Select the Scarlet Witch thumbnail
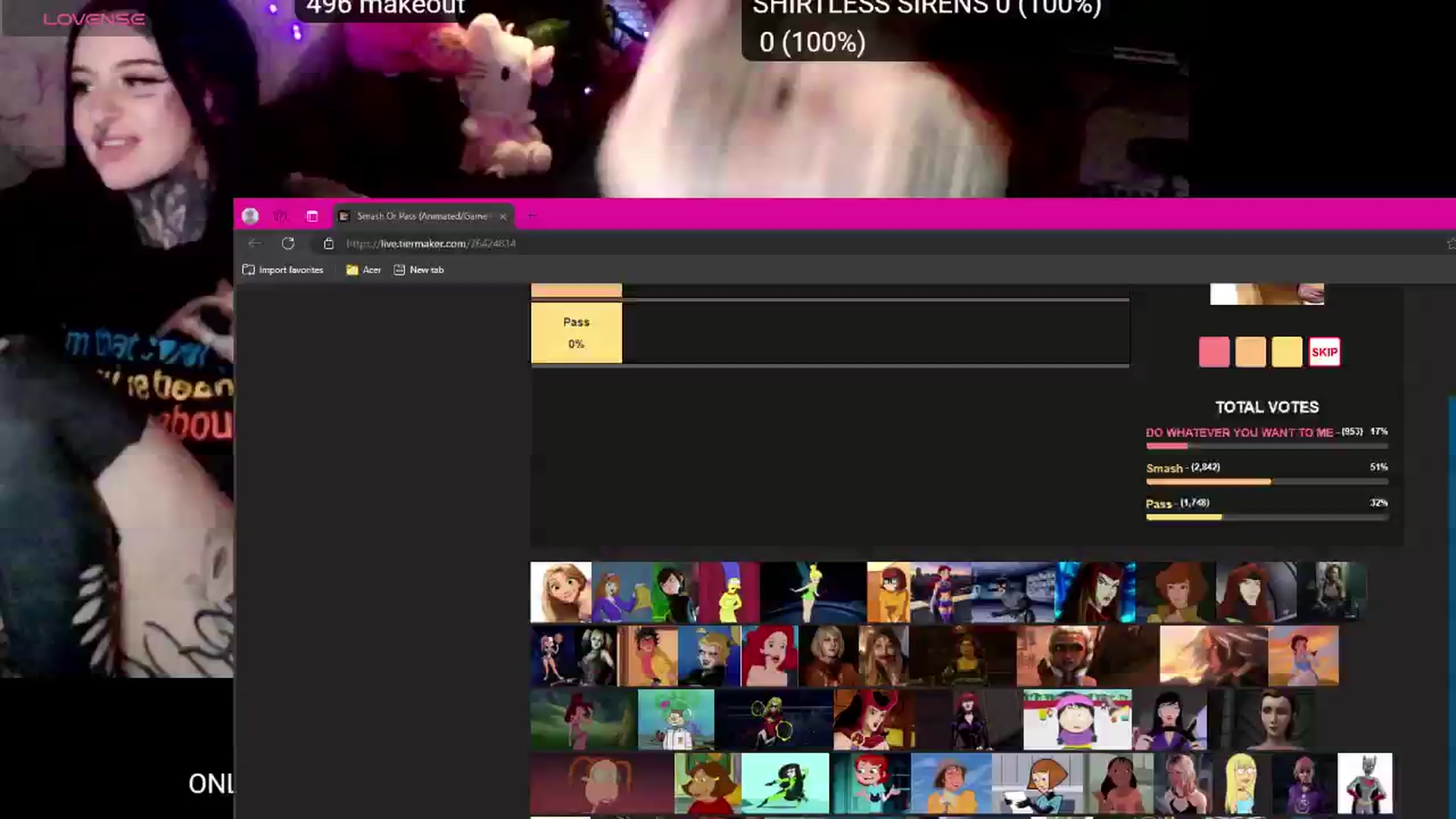Image resolution: width=1456 pixels, height=819 pixels. coord(874,720)
